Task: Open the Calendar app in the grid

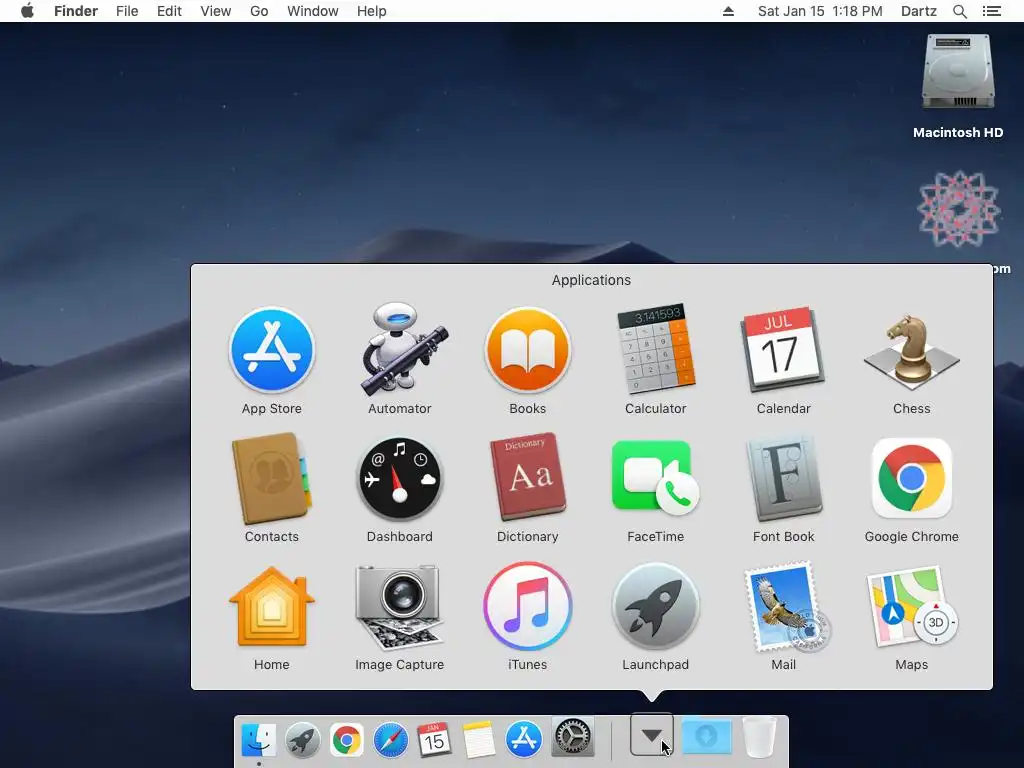Action: point(783,349)
